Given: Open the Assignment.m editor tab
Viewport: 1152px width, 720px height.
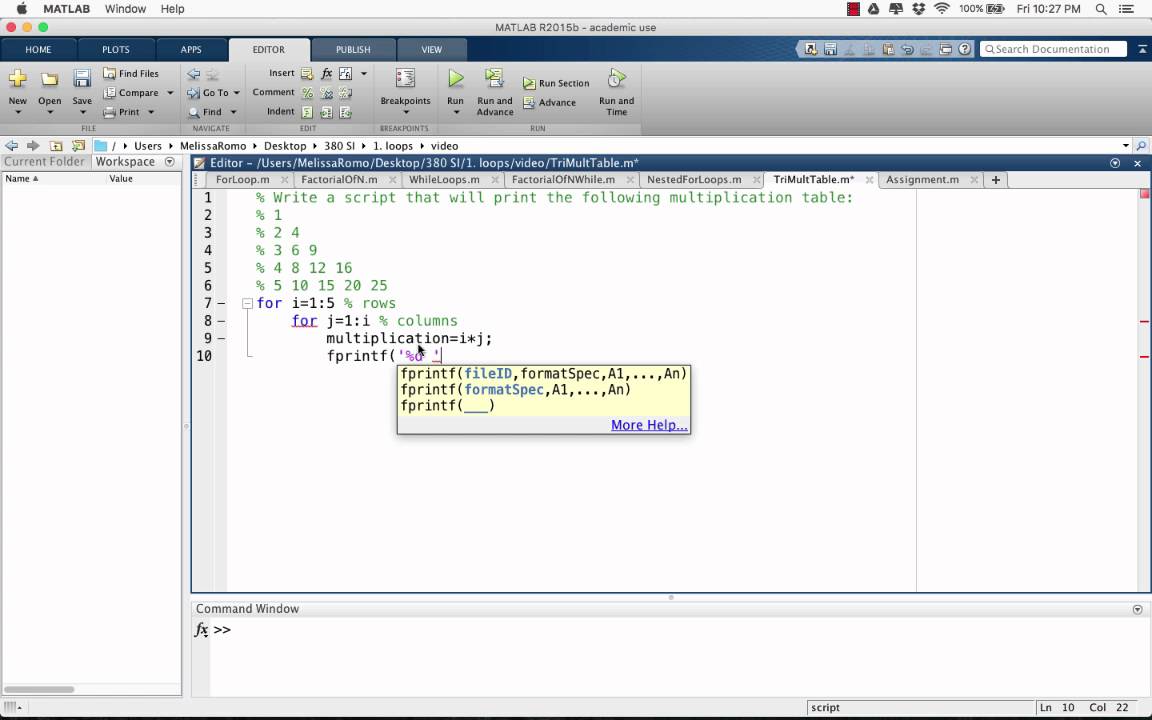Looking at the screenshot, I should (x=922, y=179).
